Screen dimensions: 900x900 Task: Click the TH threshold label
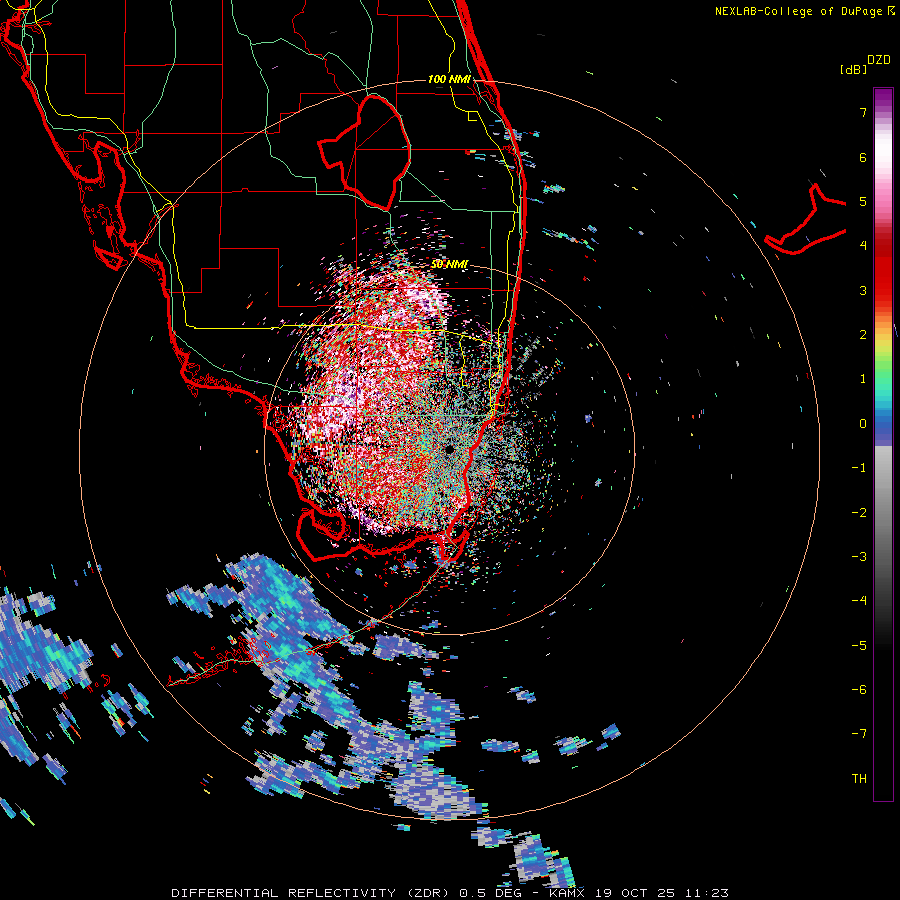(x=859, y=779)
